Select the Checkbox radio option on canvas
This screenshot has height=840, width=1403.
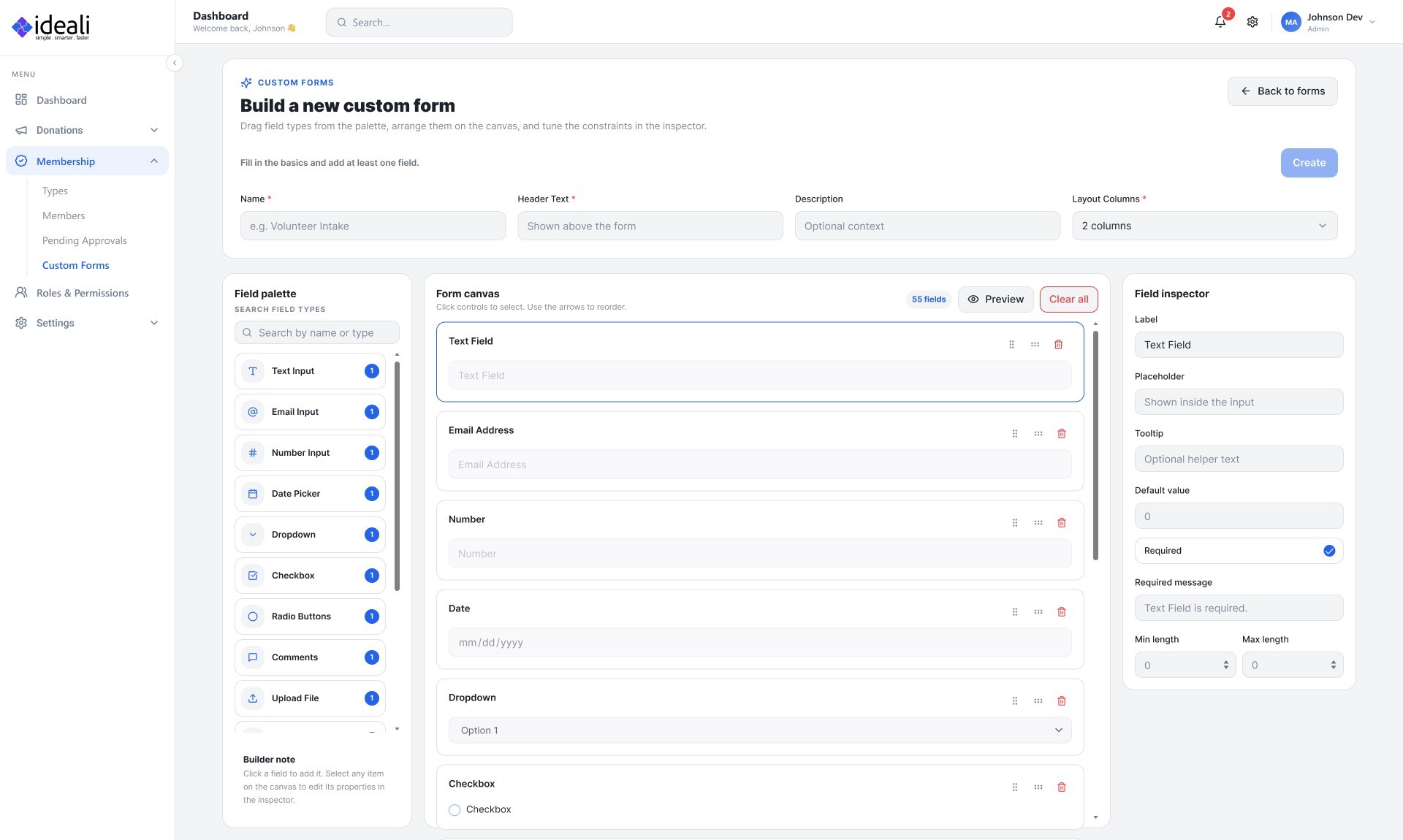[x=455, y=809]
